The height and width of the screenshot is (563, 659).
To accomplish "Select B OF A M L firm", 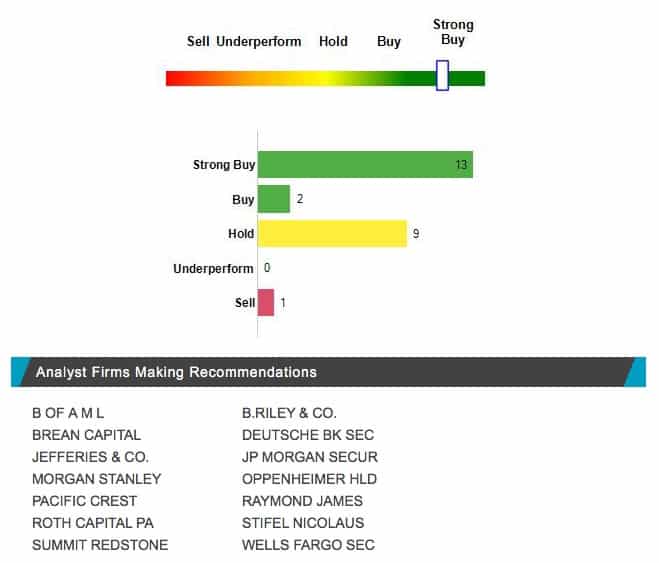I will click(x=68, y=413).
